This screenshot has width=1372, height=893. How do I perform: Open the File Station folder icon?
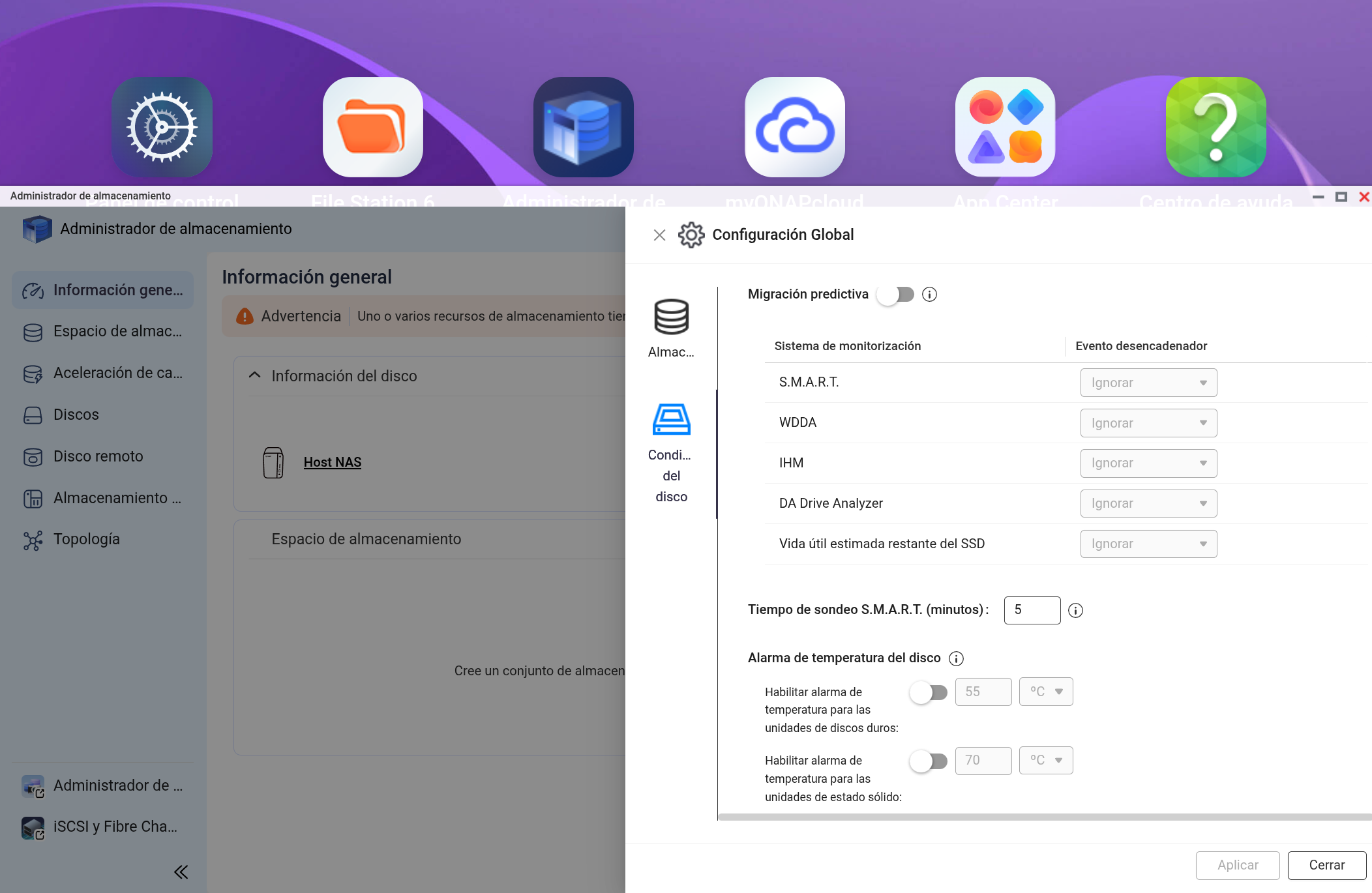(372, 127)
